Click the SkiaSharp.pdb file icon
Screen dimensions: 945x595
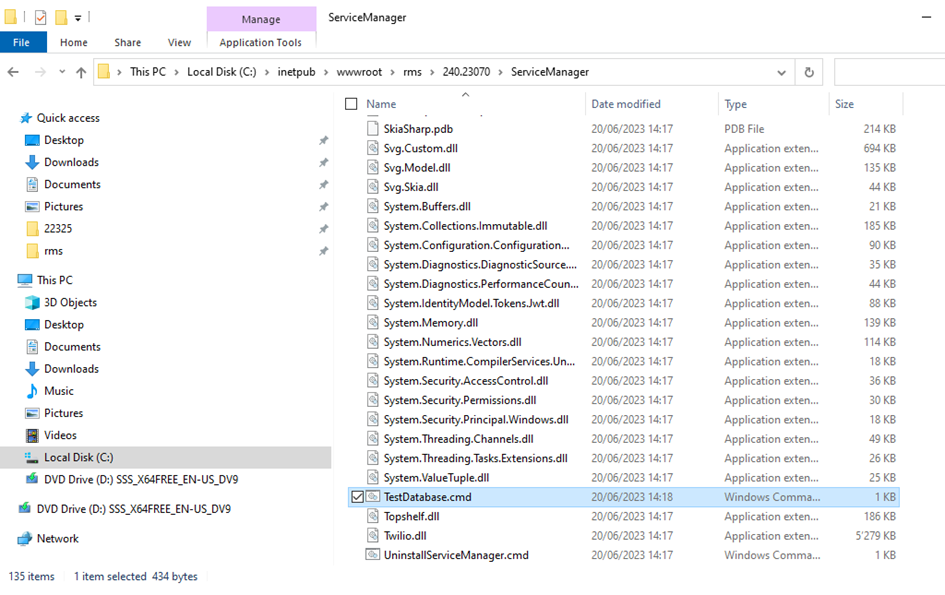(372, 128)
